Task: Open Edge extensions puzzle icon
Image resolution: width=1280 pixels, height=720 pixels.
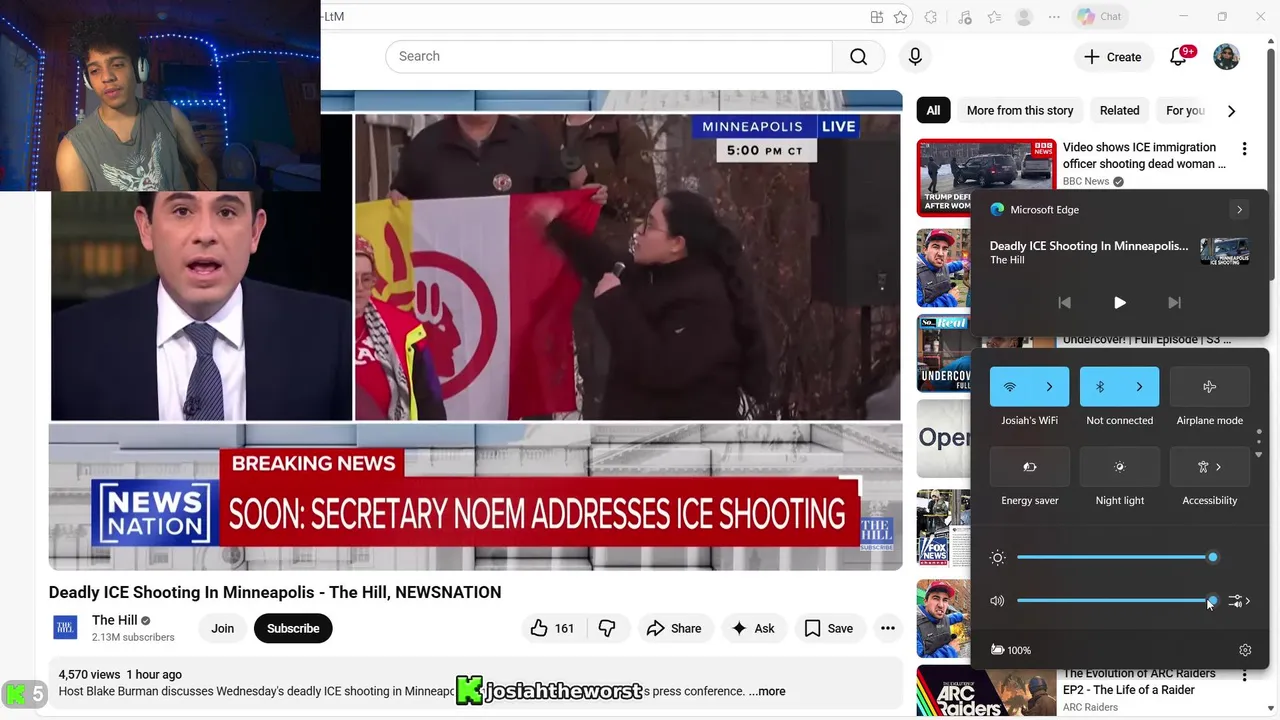Action: (931, 17)
